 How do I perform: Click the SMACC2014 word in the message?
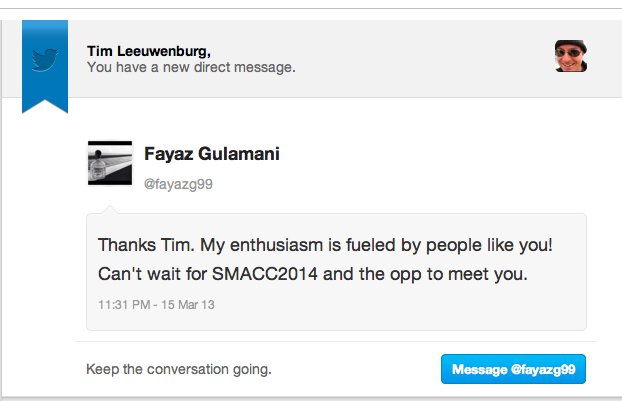[x=265, y=274]
